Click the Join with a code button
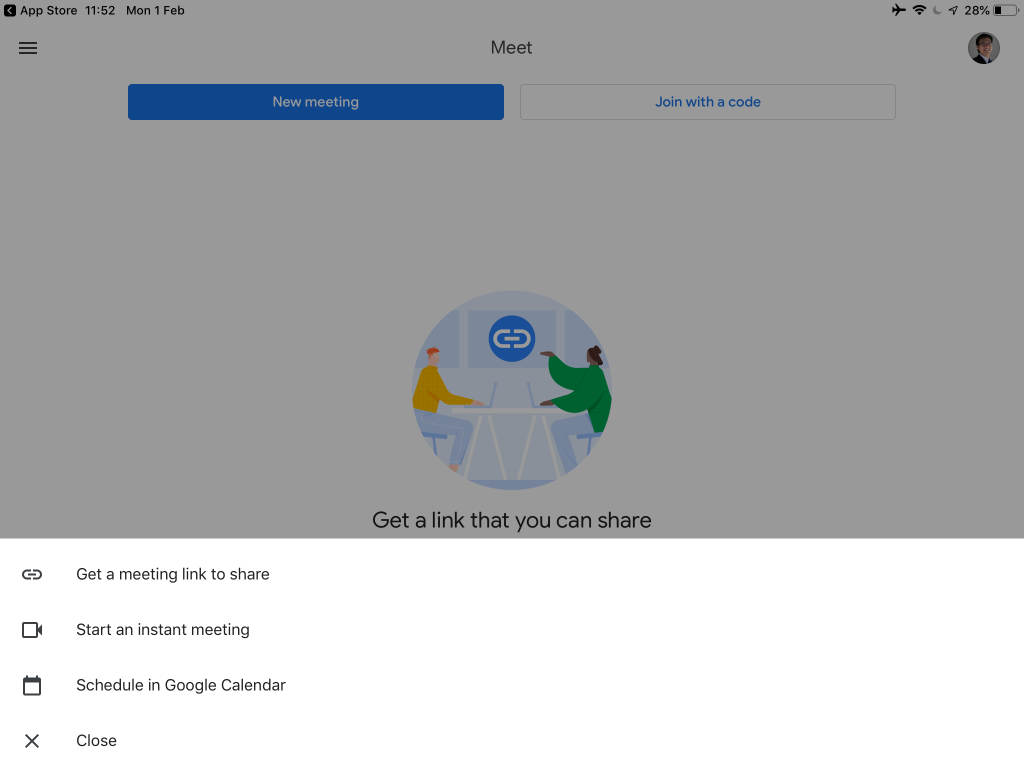1024x768 pixels. point(707,101)
